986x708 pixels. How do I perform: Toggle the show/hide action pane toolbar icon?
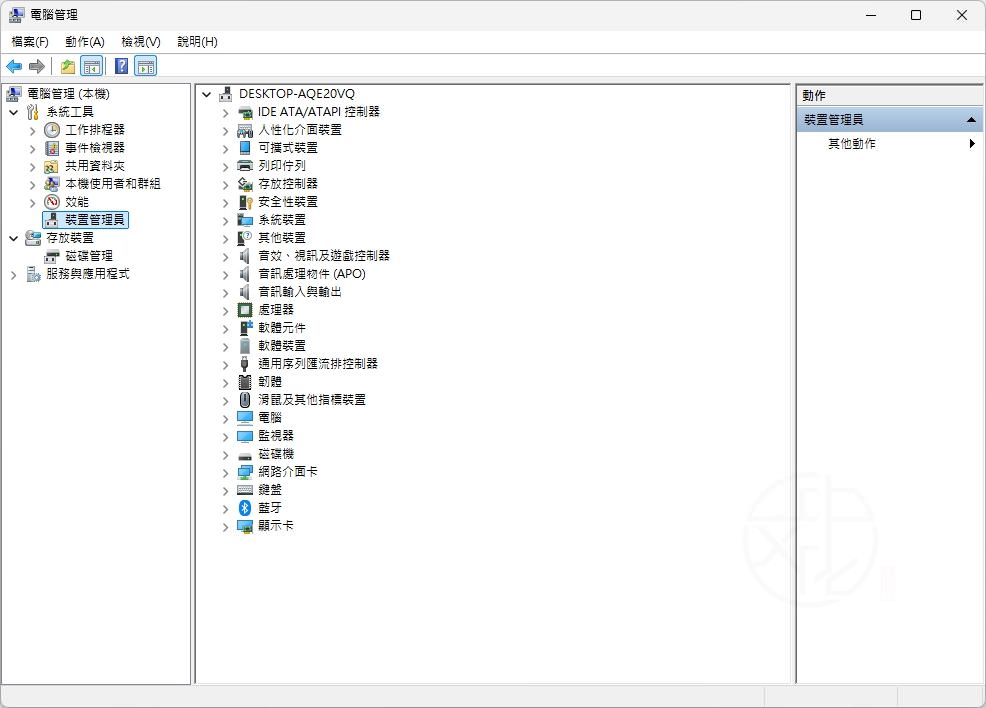[146, 66]
